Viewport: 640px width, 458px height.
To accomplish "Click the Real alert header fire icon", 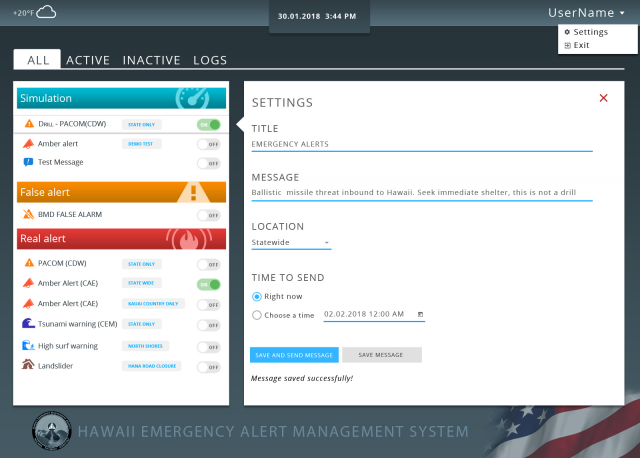I will coord(189,239).
